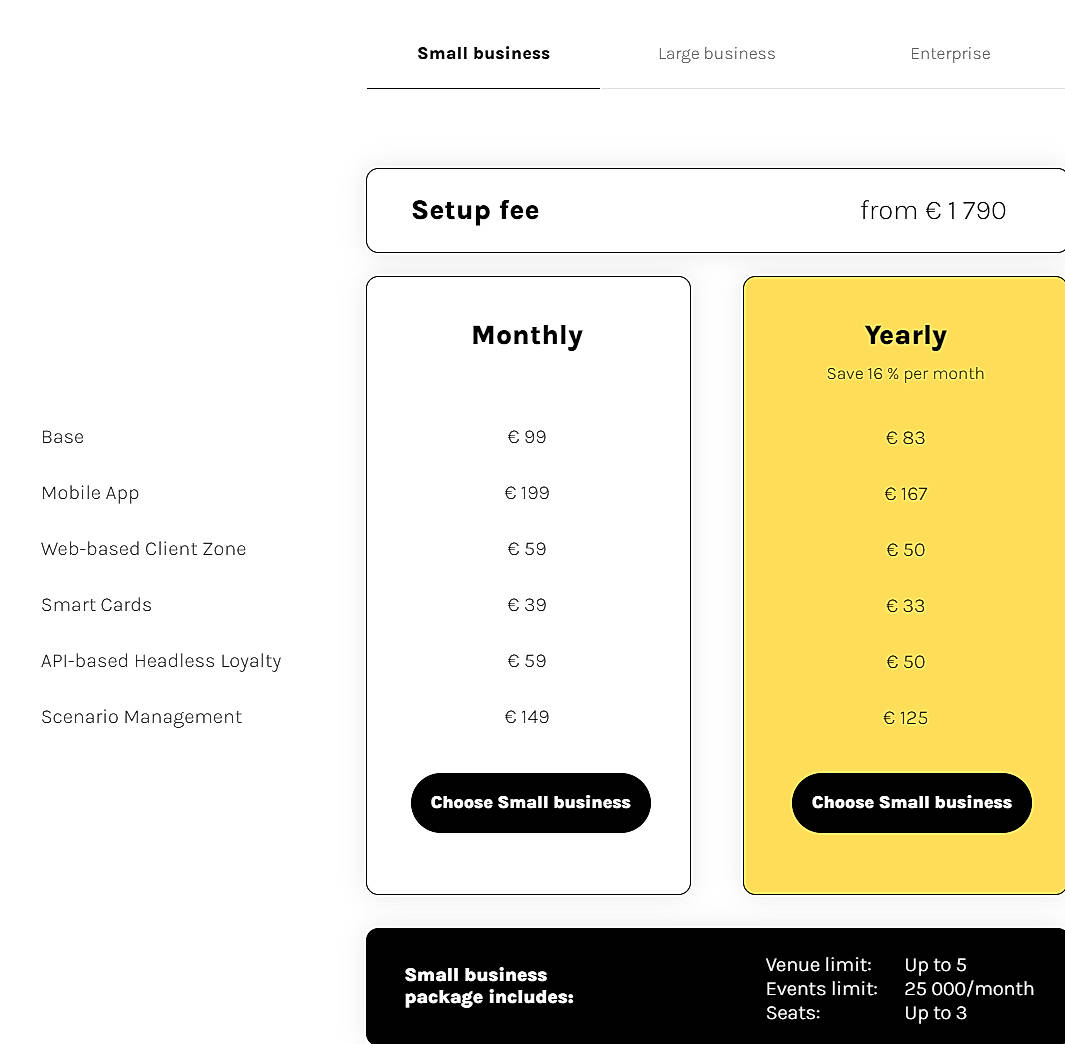The width and height of the screenshot is (1065, 1044).
Task: Switch to the Large business tab
Action: click(x=716, y=53)
